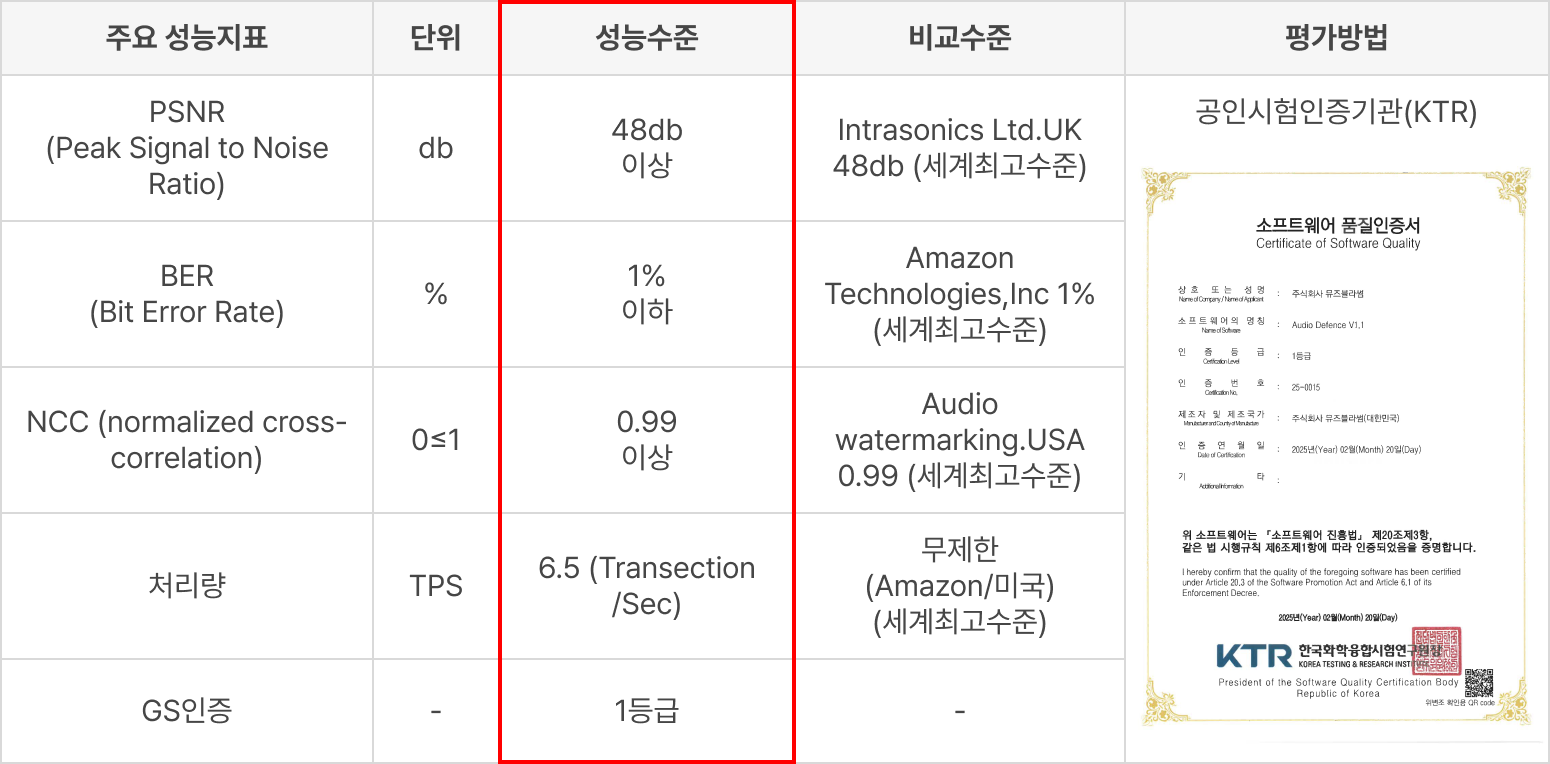Select the GS인증 row label
This screenshot has height=764, width=1550.
pos(187,711)
